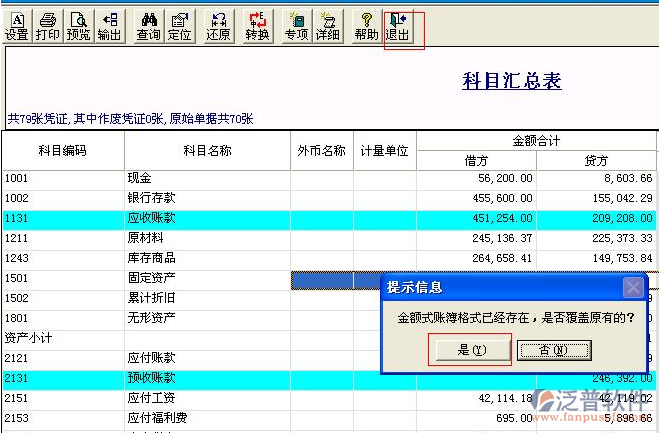
Task: Select the 外币名称 column header
Action: (x=322, y=150)
